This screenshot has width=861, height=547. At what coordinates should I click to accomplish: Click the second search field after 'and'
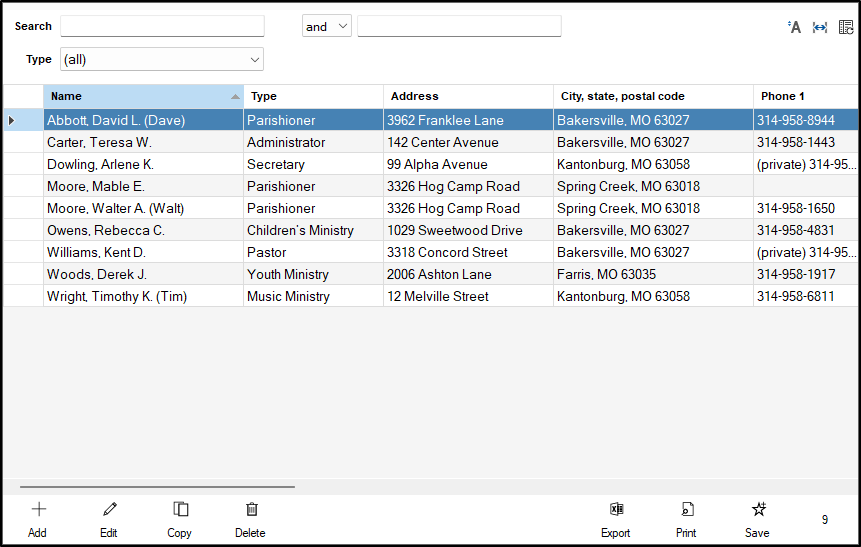[459, 27]
